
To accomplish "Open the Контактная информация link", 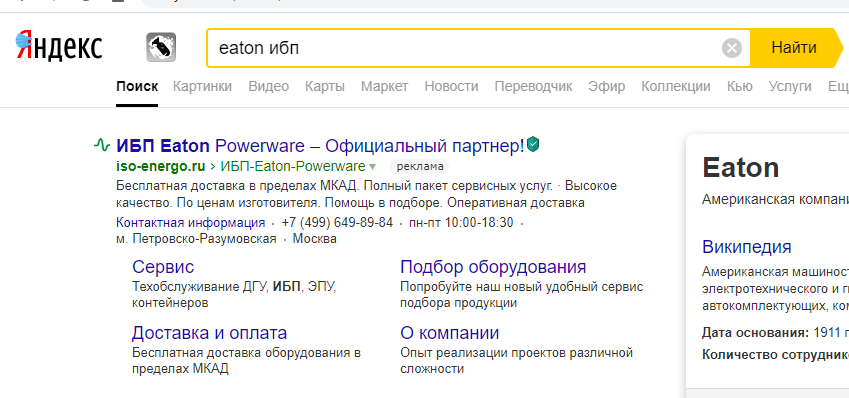I will (191, 223).
